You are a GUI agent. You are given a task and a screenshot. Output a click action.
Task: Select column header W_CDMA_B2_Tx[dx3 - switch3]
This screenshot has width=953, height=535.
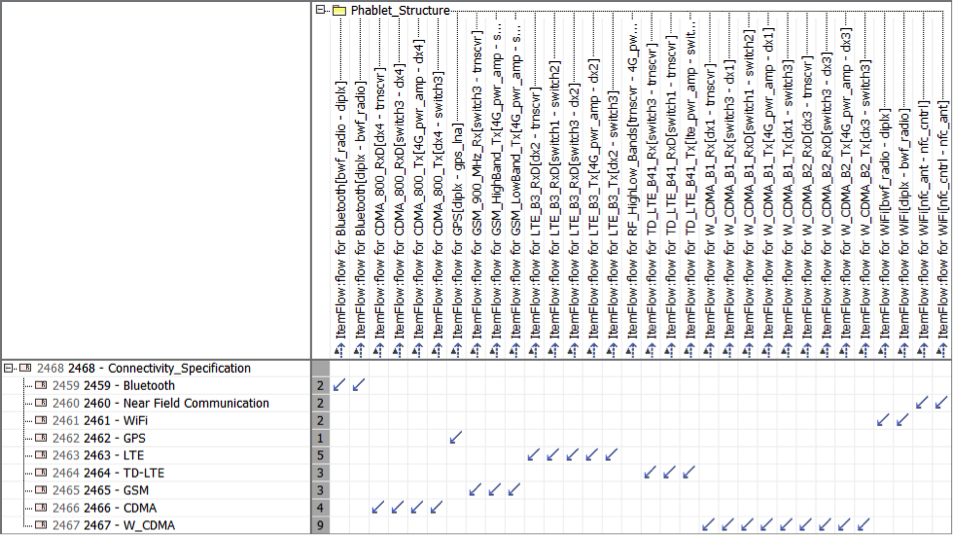[x=865, y=198]
